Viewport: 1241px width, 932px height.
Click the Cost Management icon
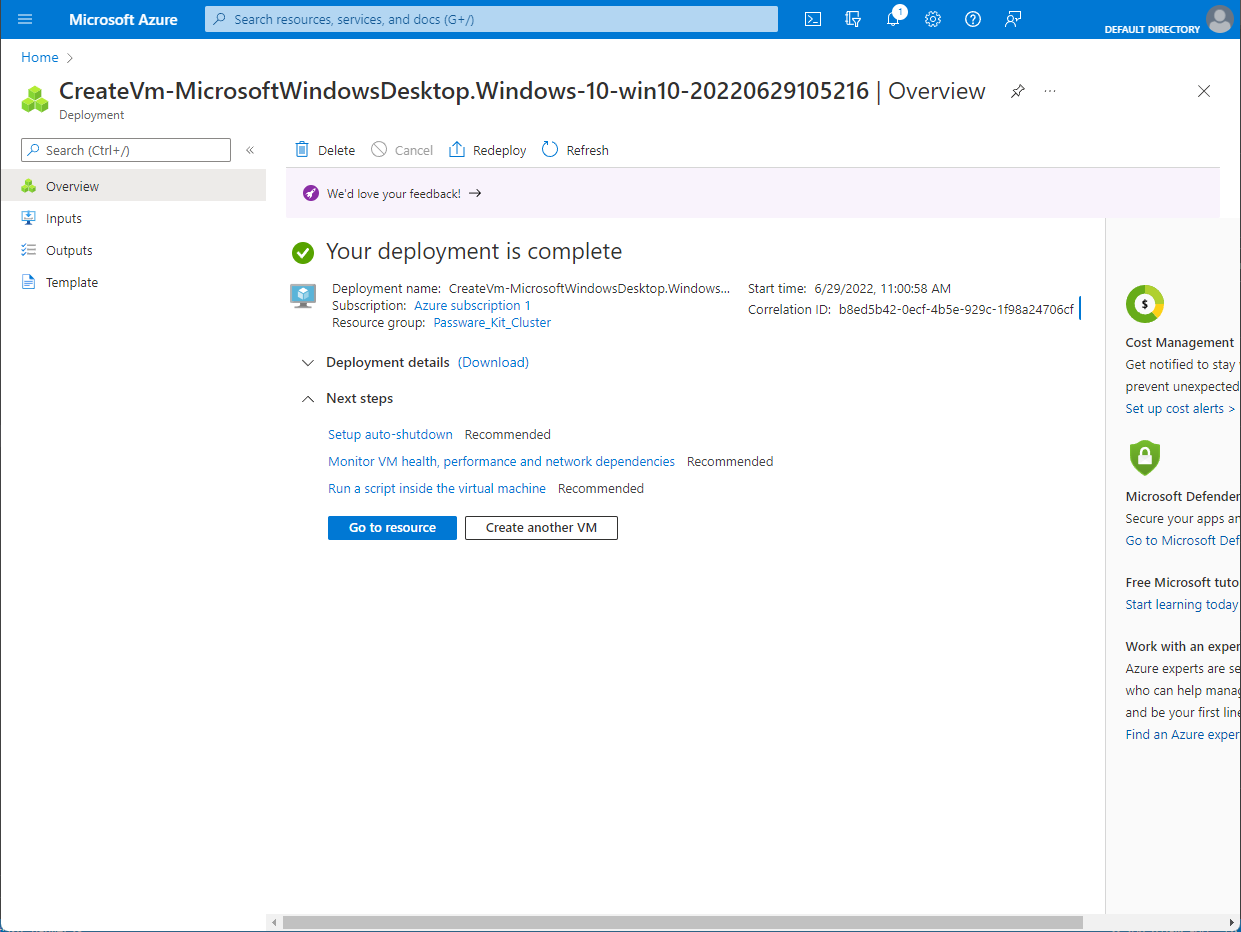pyautogui.click(x=1145, y=303)
